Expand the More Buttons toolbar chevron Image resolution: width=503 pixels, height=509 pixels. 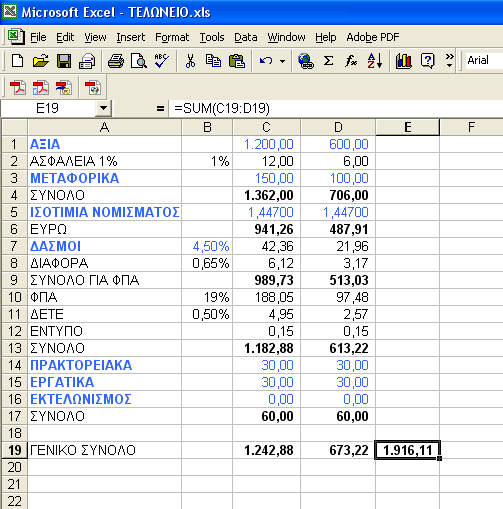click(449, 61)
